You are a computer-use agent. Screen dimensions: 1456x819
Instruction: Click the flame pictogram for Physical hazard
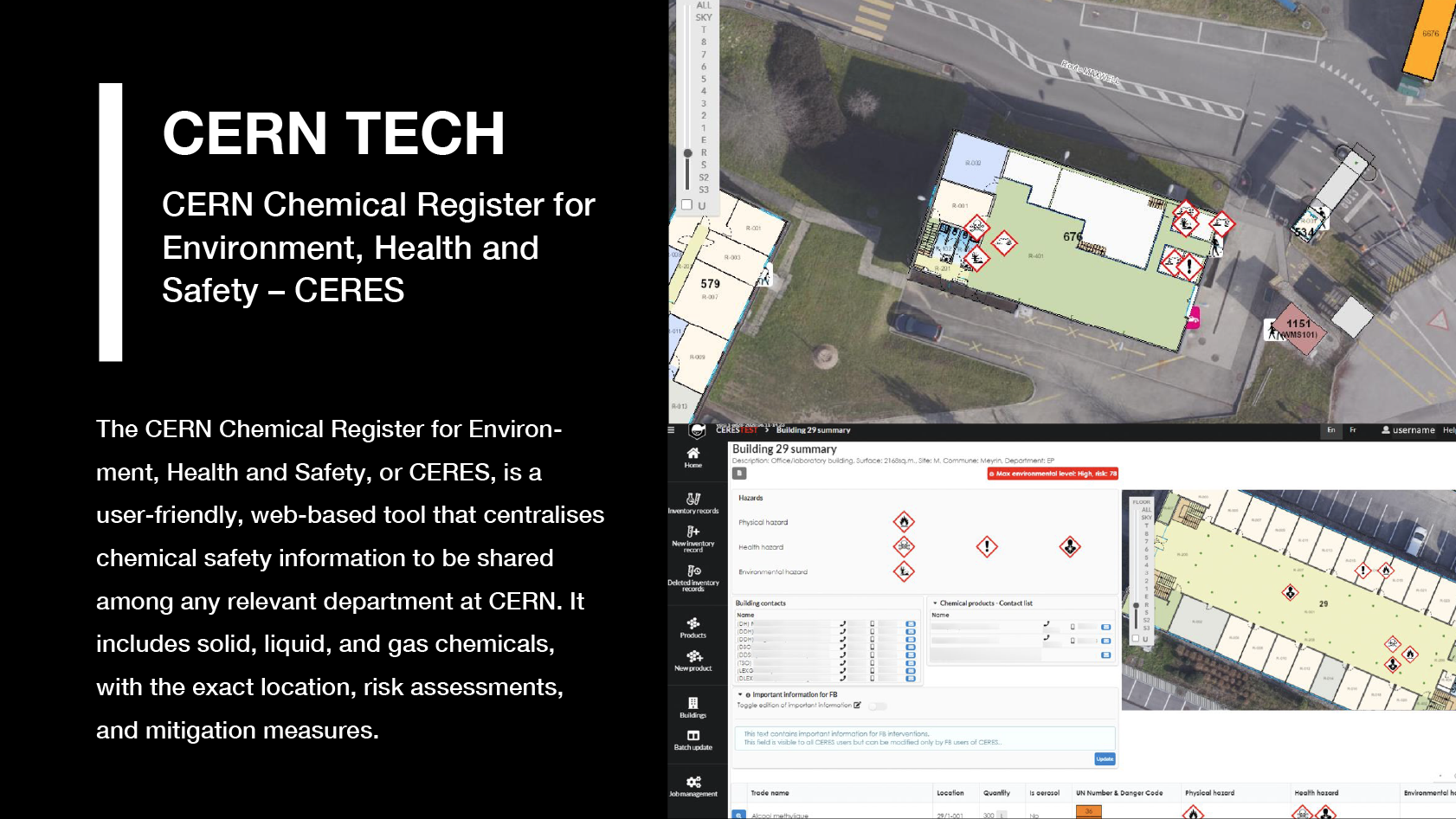(904, 521)
